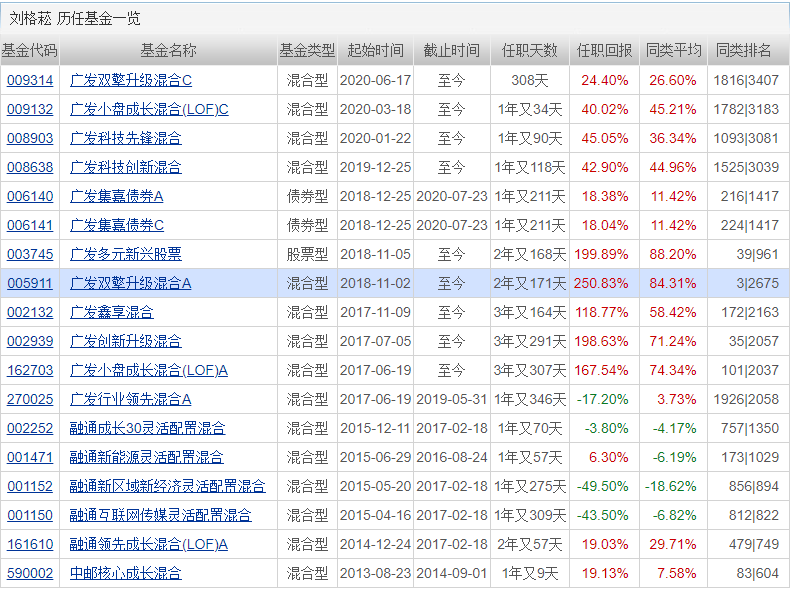Open fund code link 008638
The image size is (791, 590).
(30, 167)
